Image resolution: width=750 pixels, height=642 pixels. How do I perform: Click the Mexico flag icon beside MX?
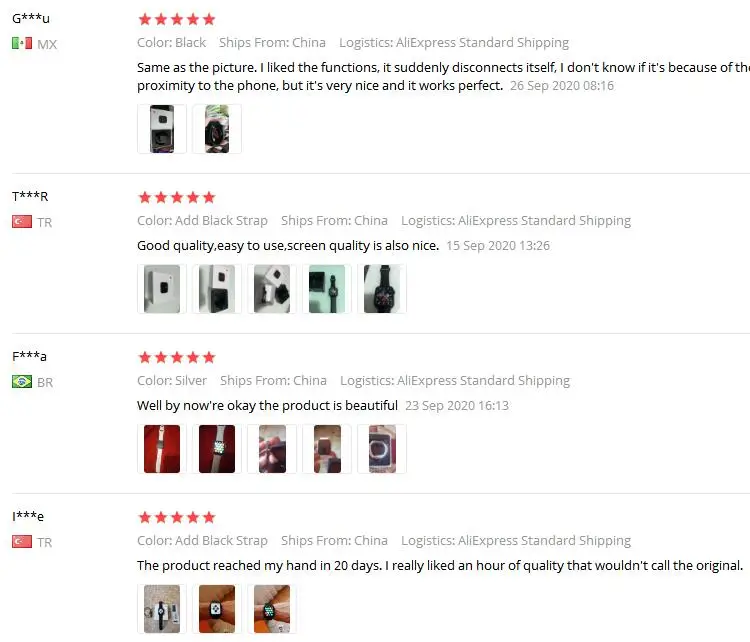[22, 44]
